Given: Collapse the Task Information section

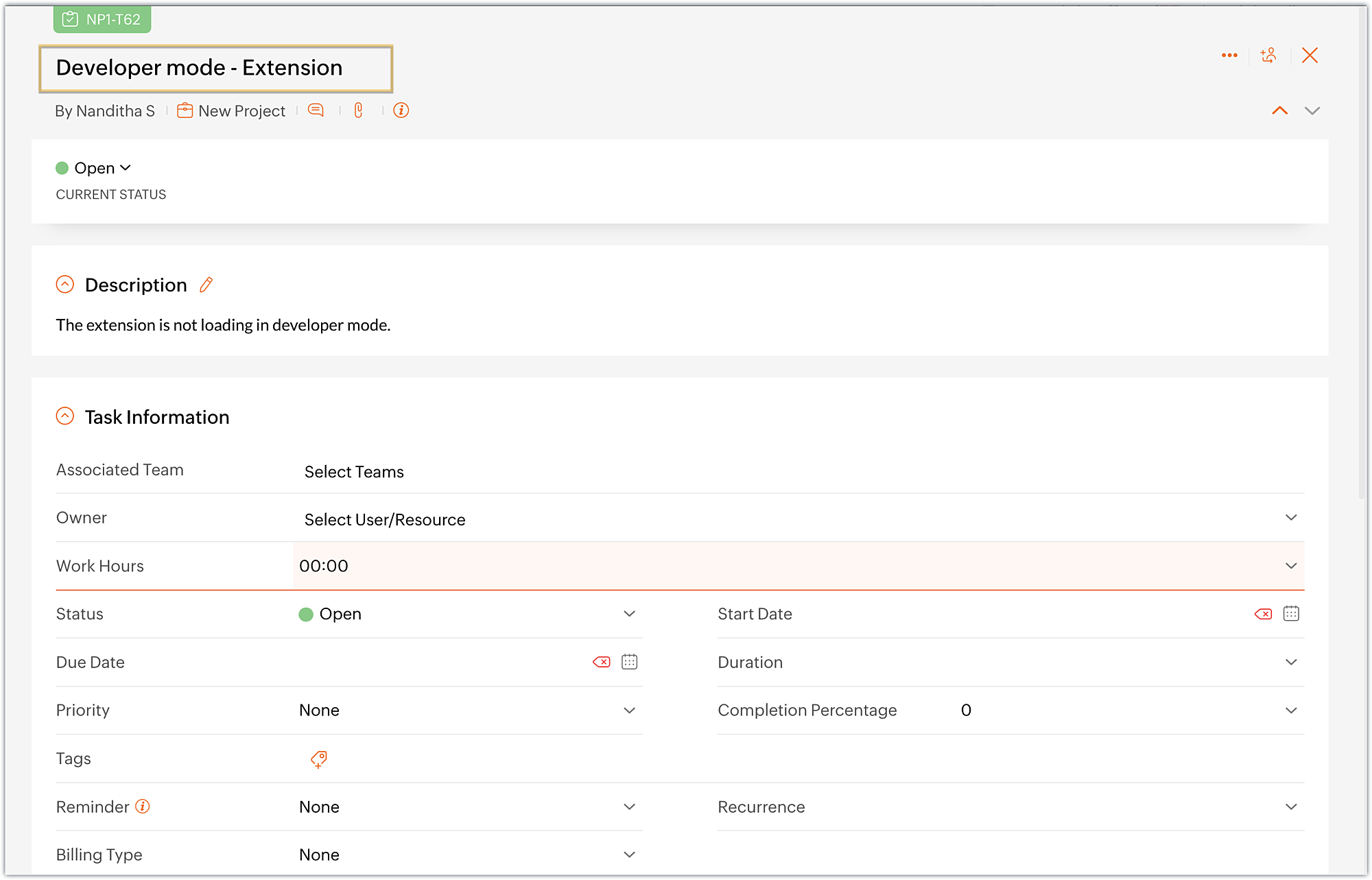Looking at the screenshot, I should (65, 416).
